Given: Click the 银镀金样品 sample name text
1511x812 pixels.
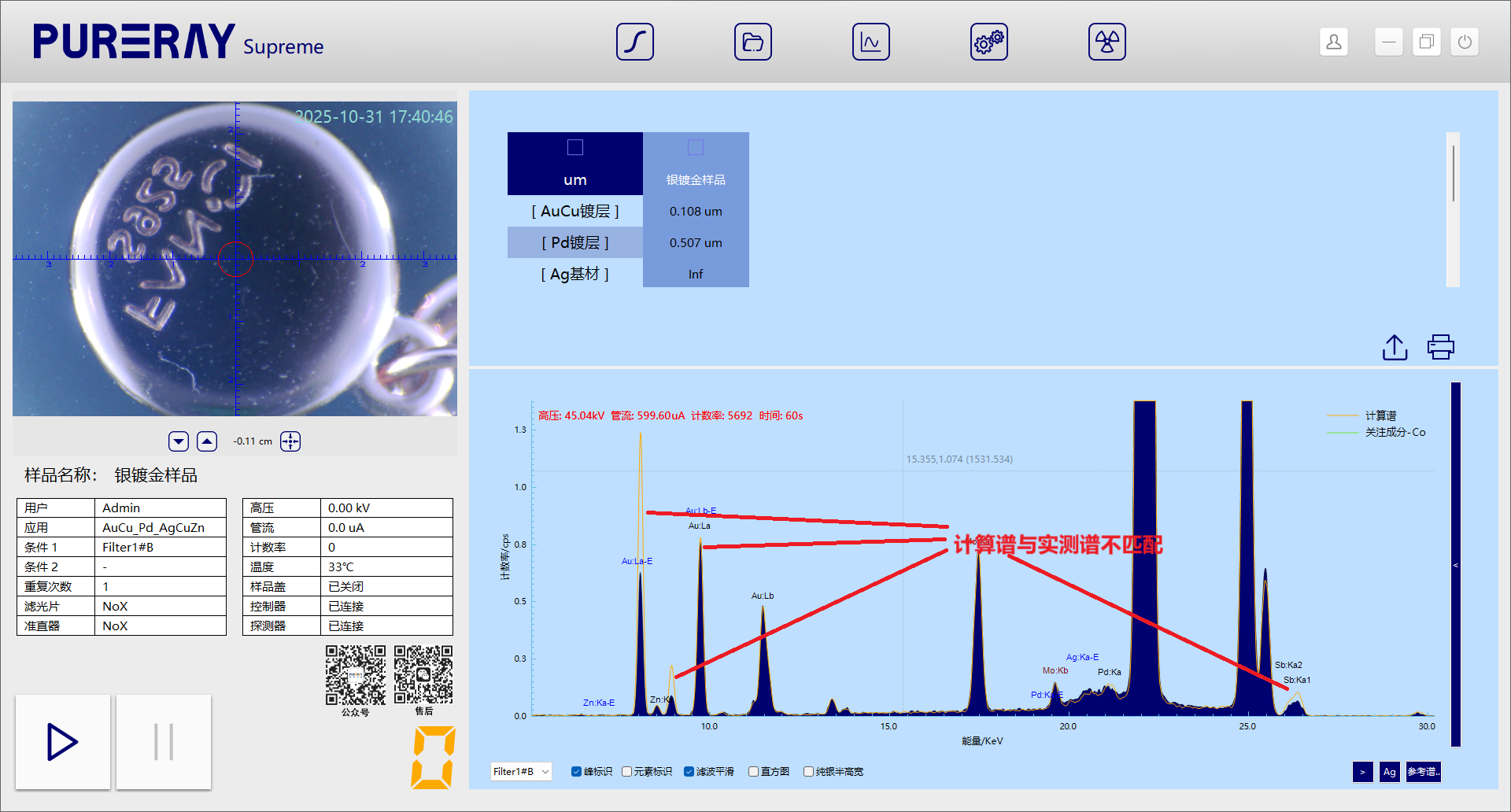Looking at the screenshot, I should coord(156,475).
